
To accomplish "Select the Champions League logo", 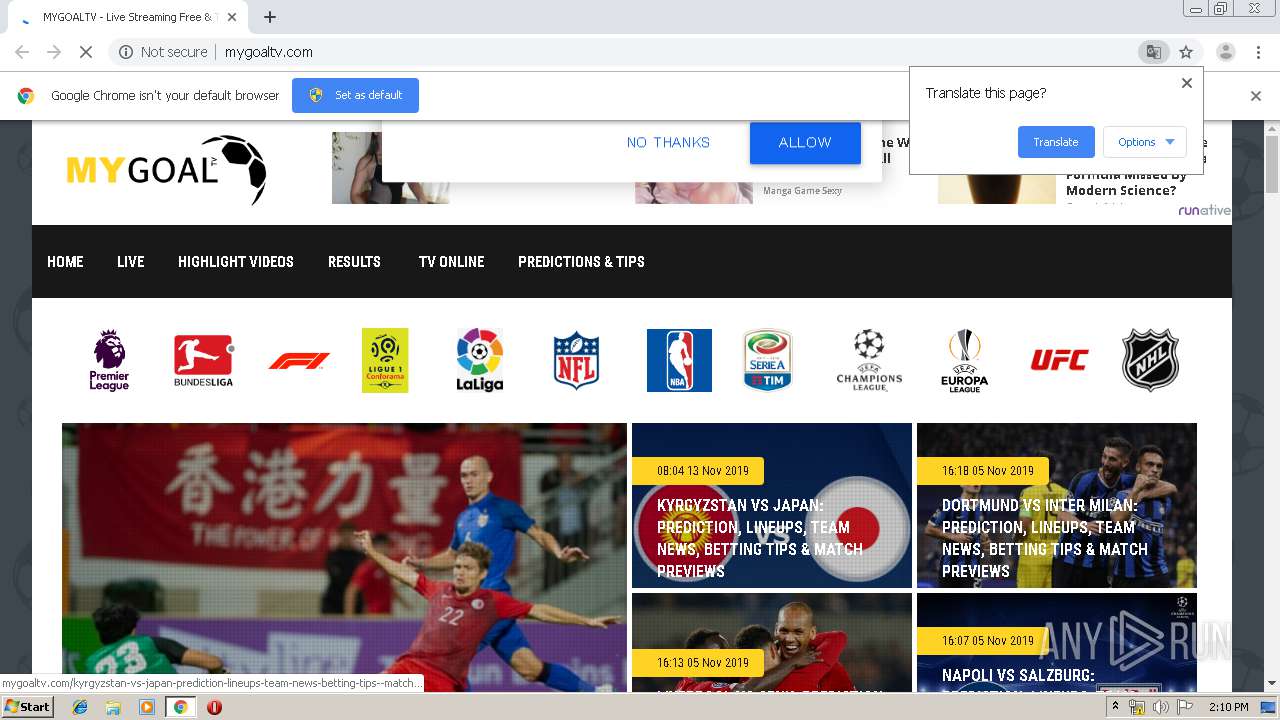I will tap(869, 360).
